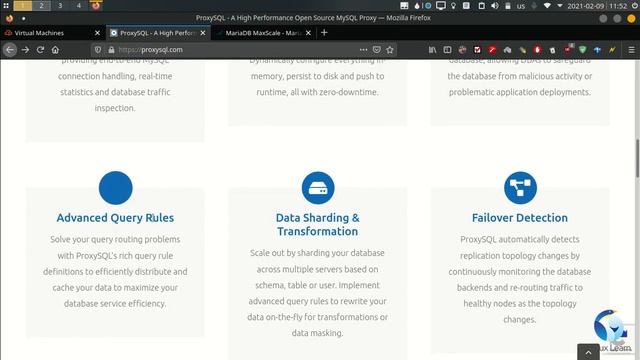Viewport: 640px width, 360px height.
Task: Click the lightbulb tray icon
Action: tap(453, 6)
